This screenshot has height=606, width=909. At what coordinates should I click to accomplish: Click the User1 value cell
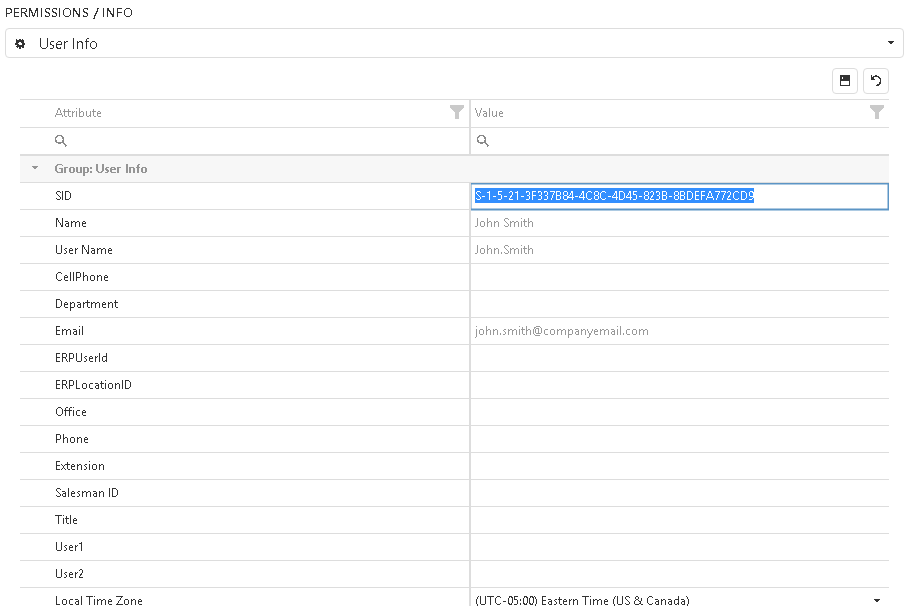click(x=679, y=547)
